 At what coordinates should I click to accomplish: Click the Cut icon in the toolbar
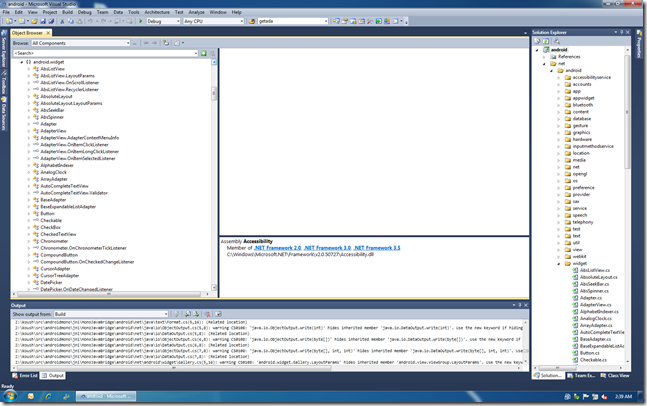coord(62,21)
